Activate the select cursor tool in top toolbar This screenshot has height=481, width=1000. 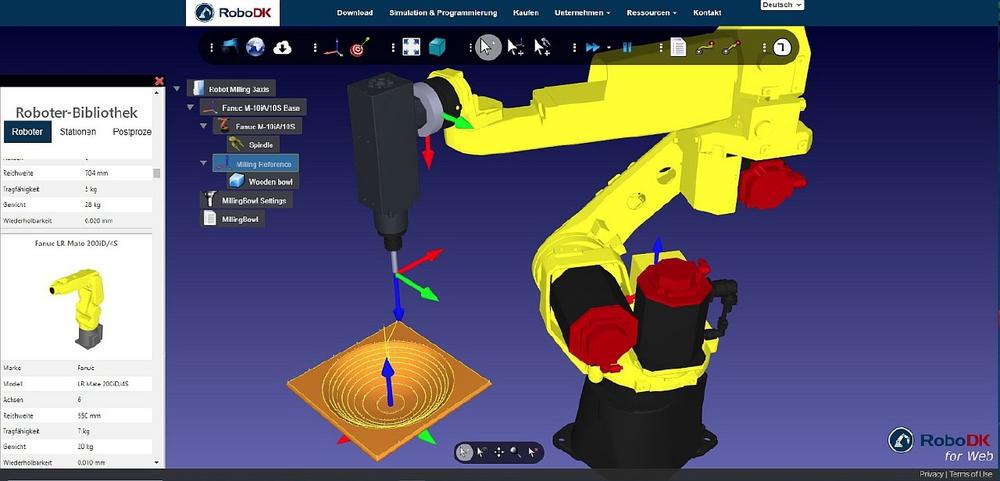(x=488, y=47)
